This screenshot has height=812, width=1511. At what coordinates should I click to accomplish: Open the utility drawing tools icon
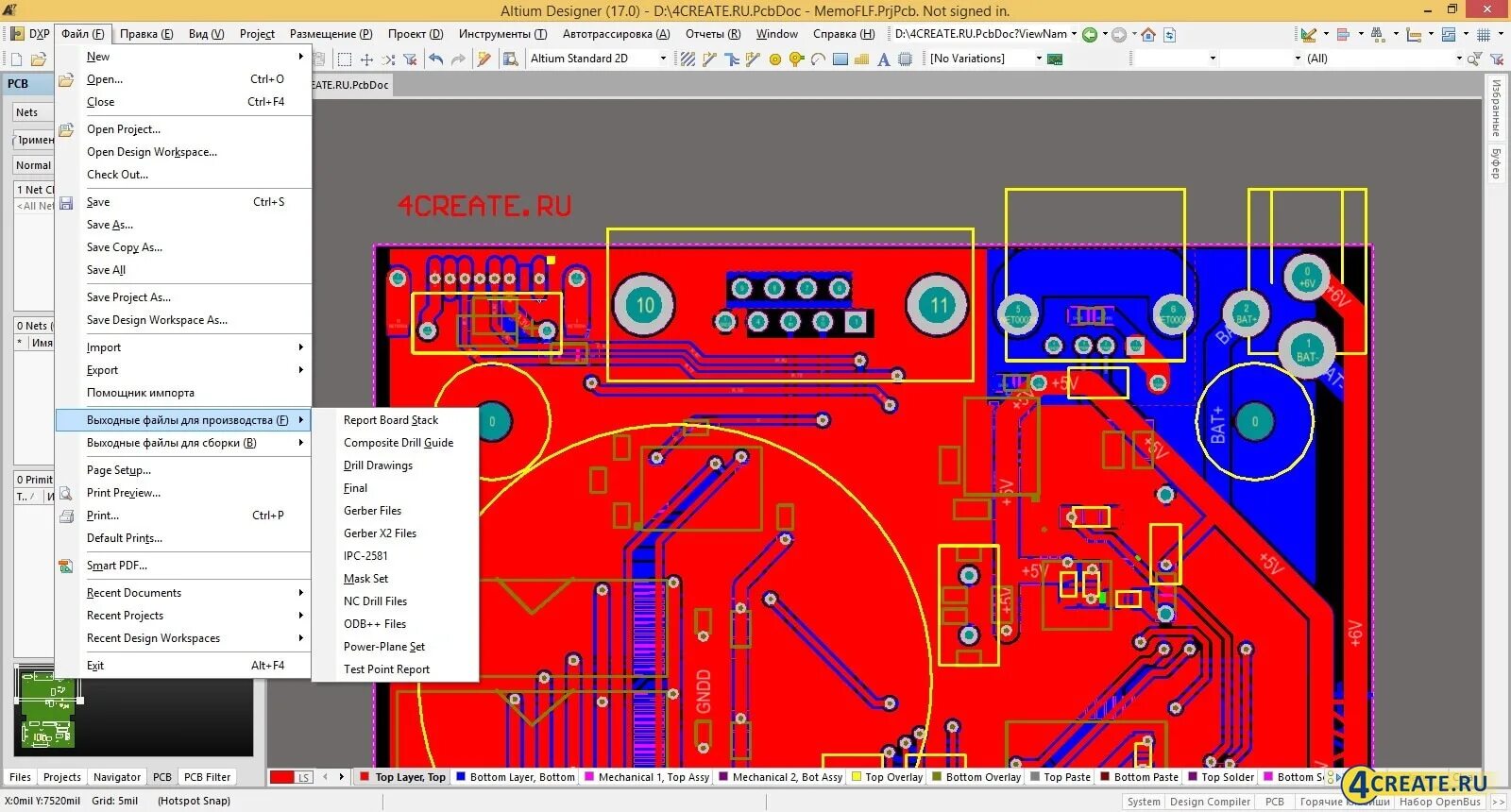[x=1309, y=34]
